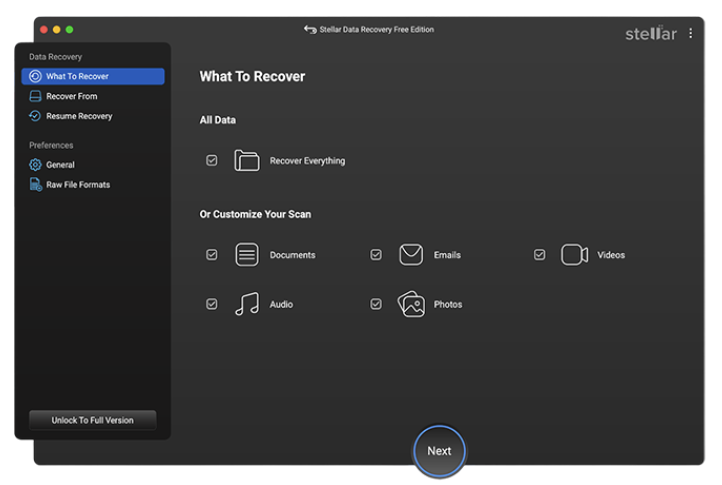This screenshot has height=485, width=722.
Task: Click the Documents file type icon
Action: point(246,255)
